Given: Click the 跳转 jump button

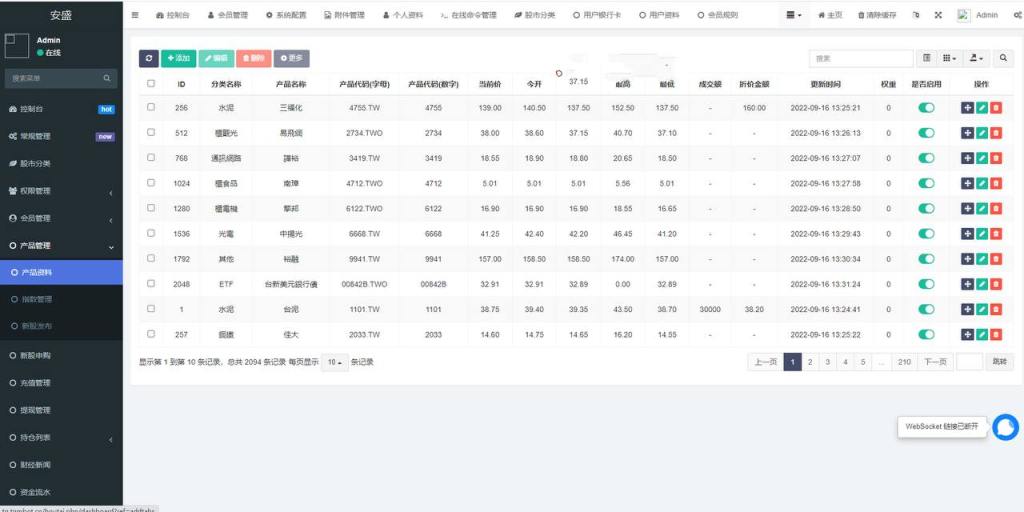Looking at the screenshot, I should [1000, 362].
